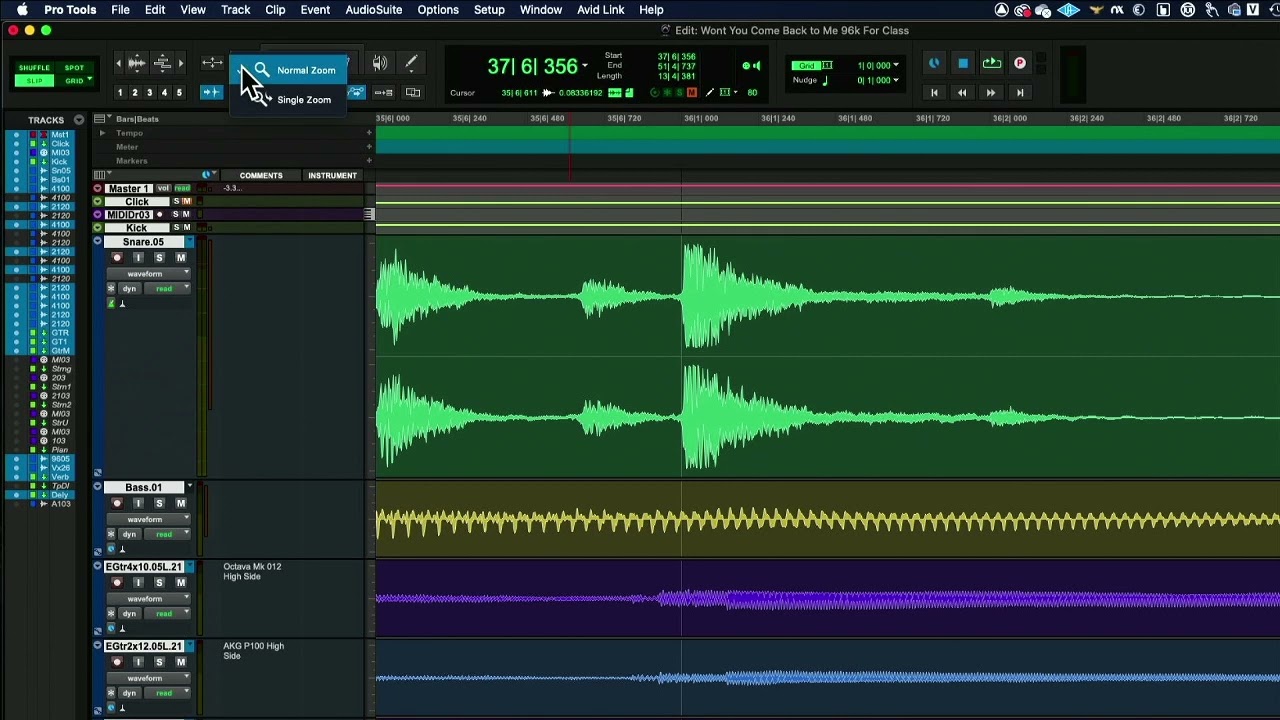
Task: Recall zoom preset 1
Action: (x=119, y=93)
